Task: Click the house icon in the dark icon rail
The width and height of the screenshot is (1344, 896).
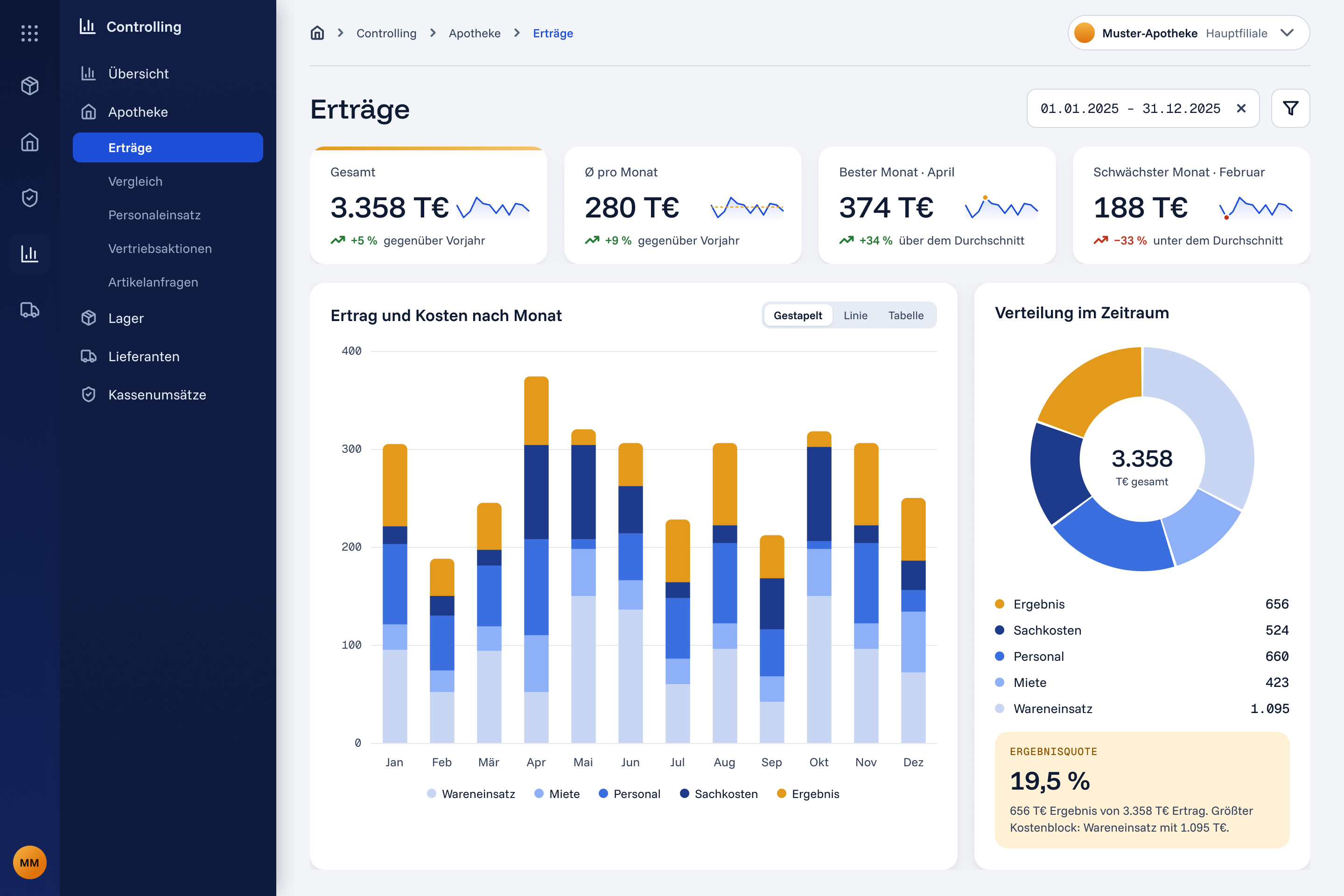Action: click(x=30, y=142)
